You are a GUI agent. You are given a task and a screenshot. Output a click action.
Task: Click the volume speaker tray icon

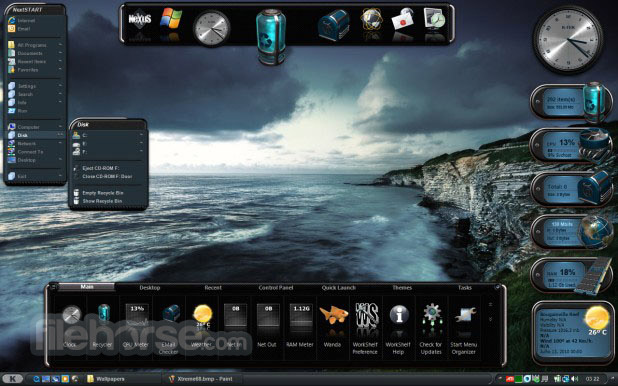coord(575,379)
